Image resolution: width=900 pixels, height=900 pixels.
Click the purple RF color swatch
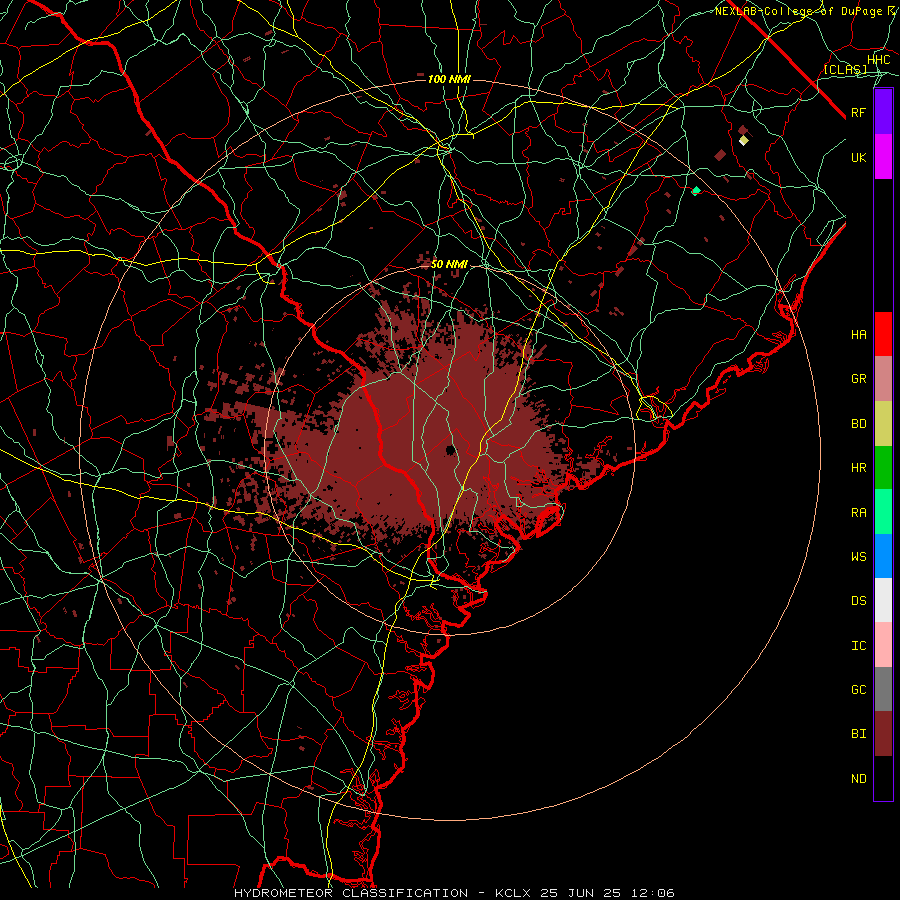point(883,112)
